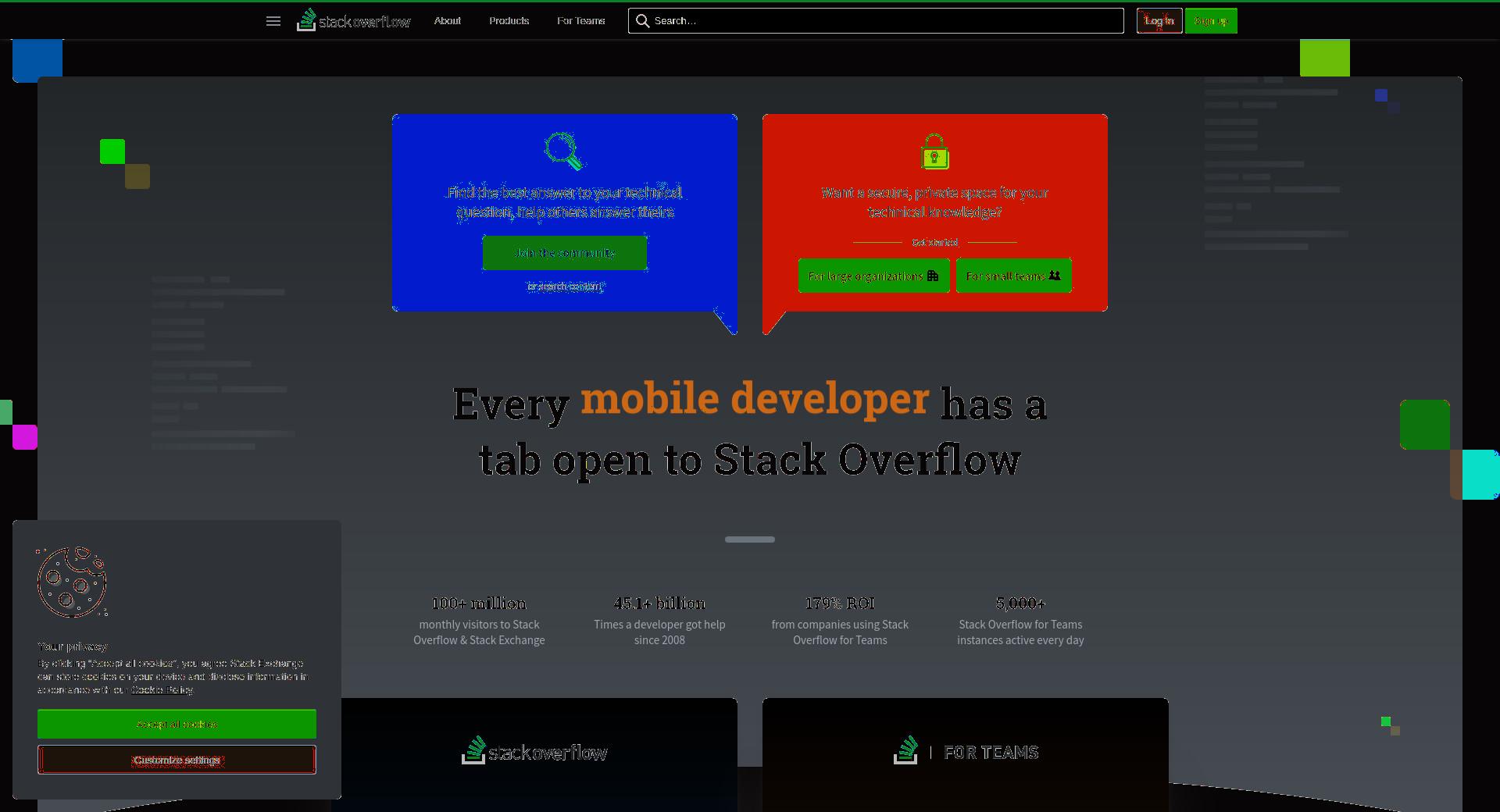This screenshot has width=1500, height=812.
Task: Click the people icon in small teams button
Action: (1055, 276)
